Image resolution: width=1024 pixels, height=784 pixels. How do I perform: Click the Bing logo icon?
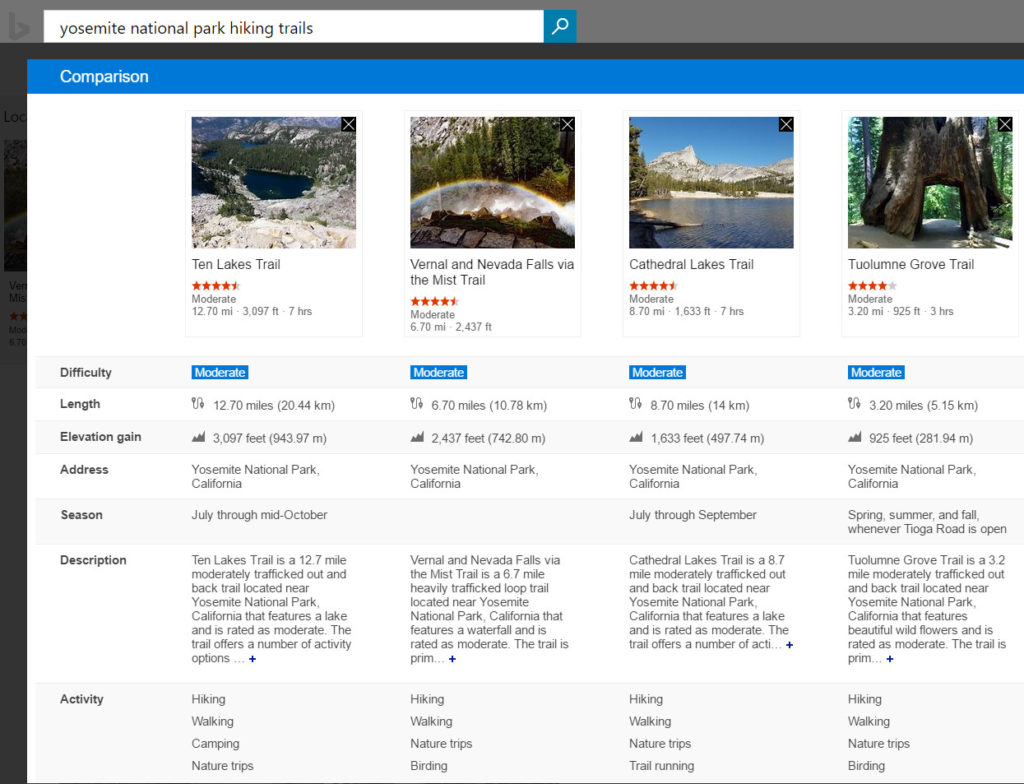[x=19, y=28]
